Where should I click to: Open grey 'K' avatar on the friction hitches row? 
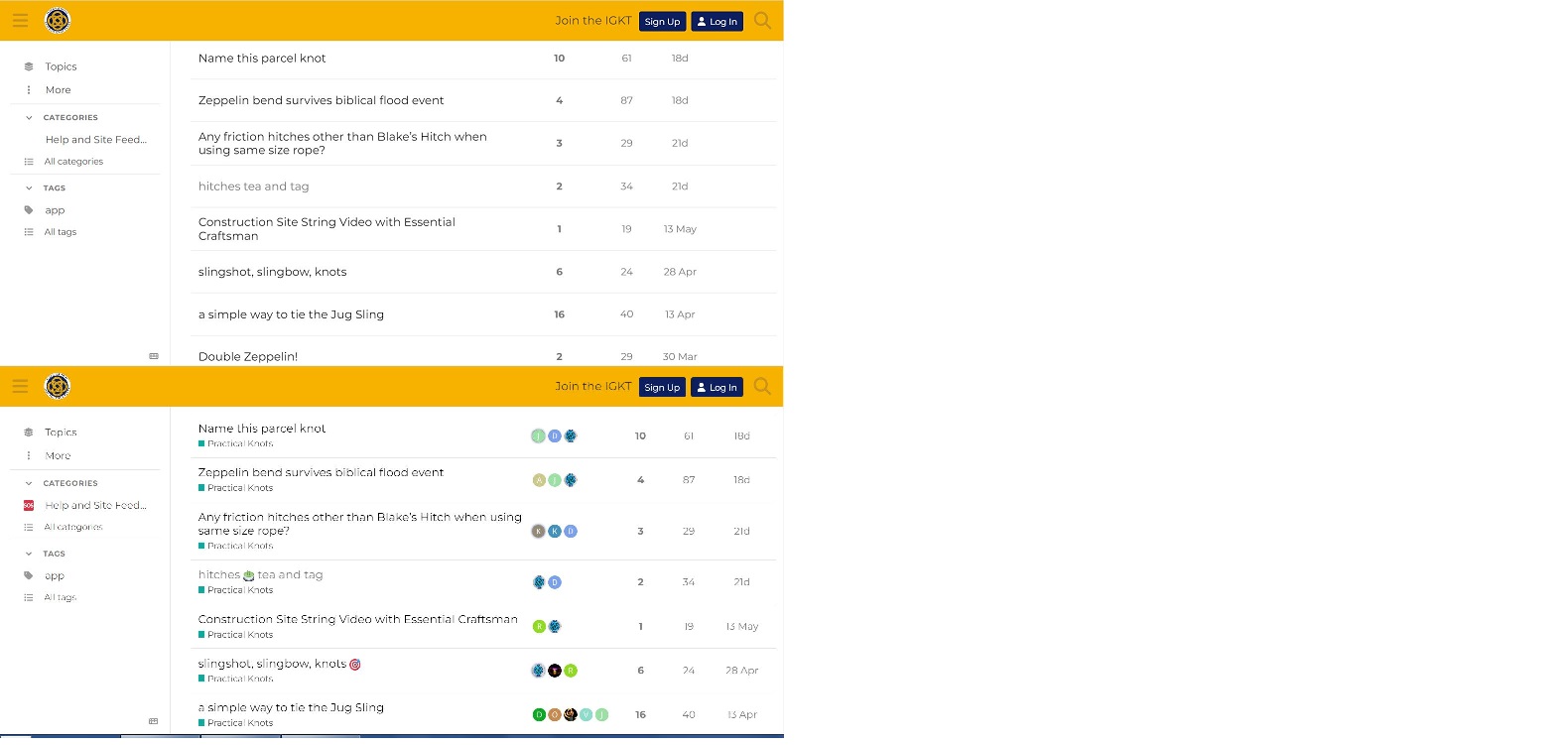539,531
